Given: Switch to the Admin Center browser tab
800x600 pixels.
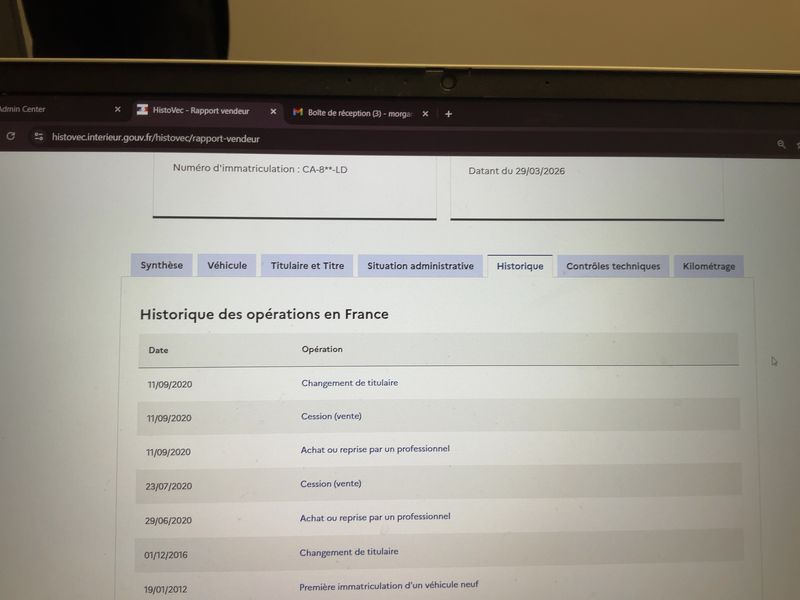Looking at the screenshot, I should tap(59, 109).
